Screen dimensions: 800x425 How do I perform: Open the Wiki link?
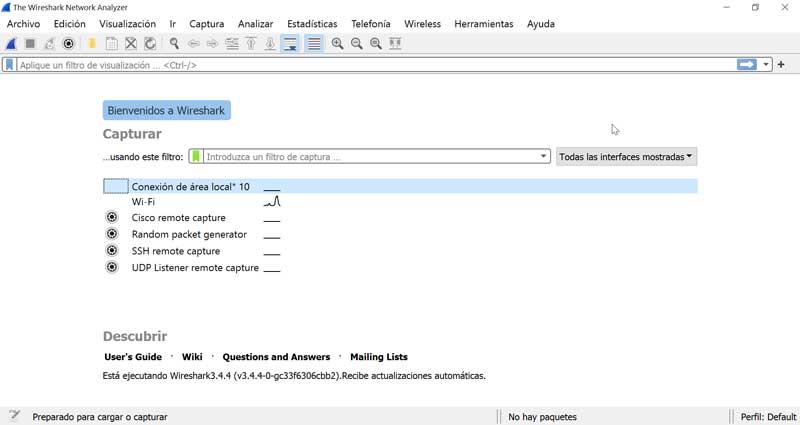[x=192, y=357]
